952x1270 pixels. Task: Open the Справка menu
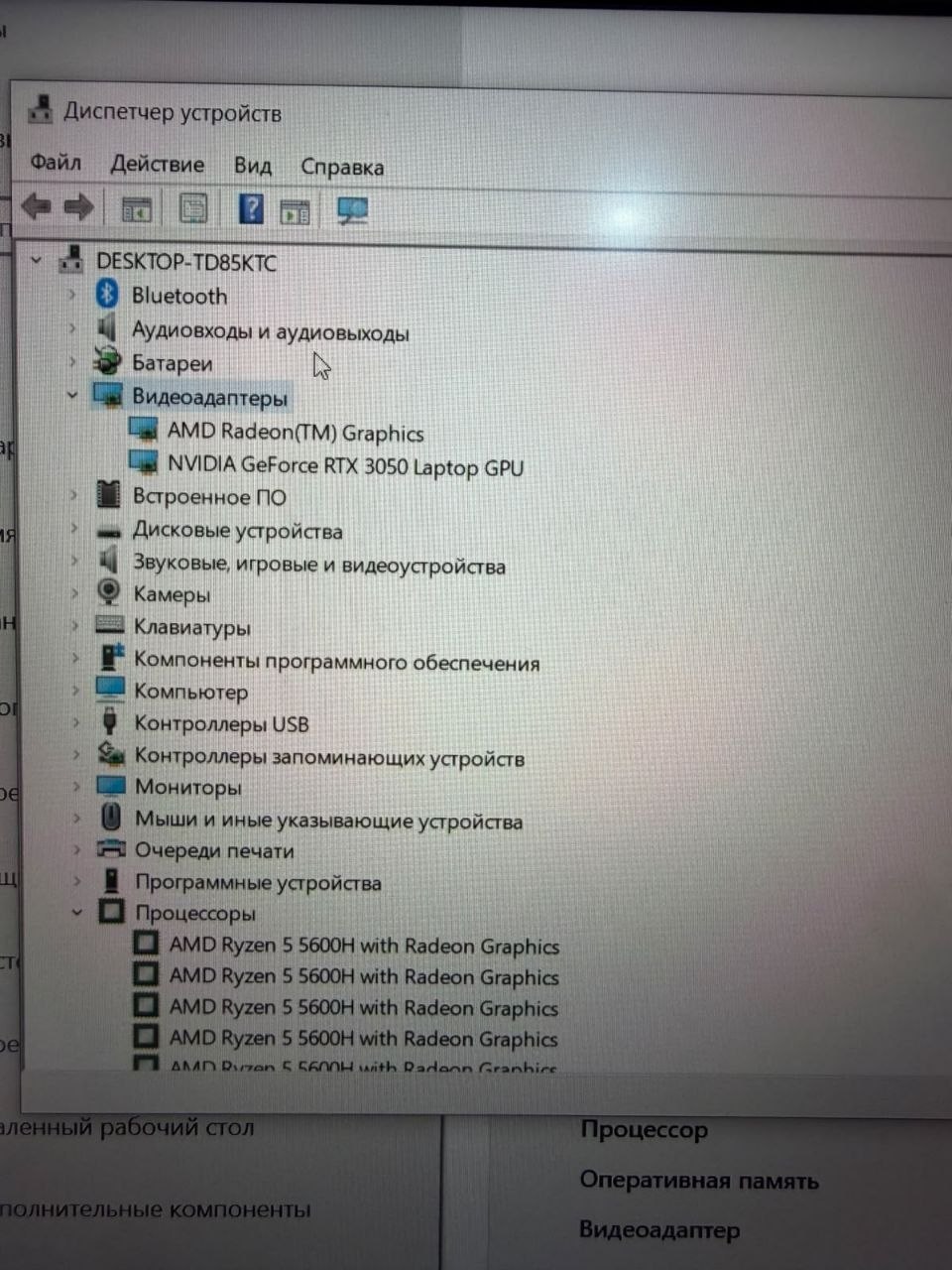click(342, 167)
